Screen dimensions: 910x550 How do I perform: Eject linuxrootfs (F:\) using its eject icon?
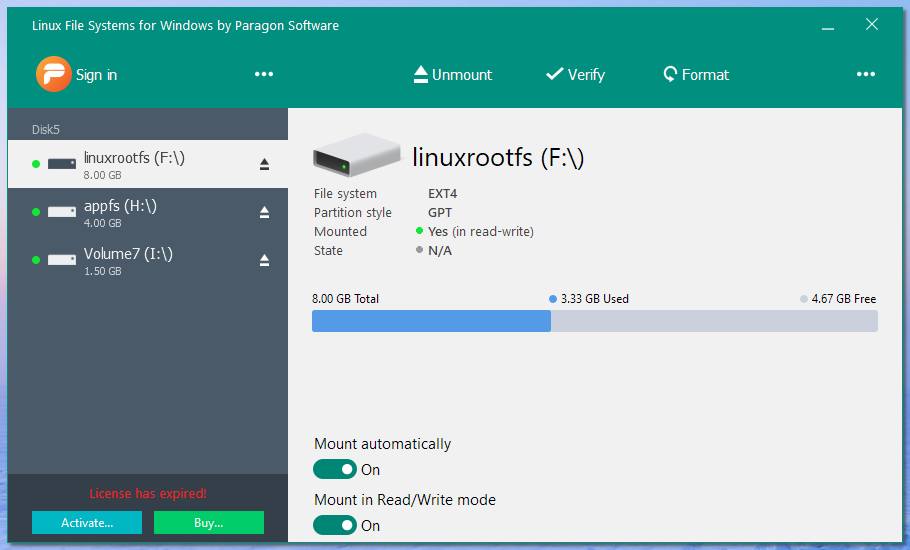(x=264, y=164)
